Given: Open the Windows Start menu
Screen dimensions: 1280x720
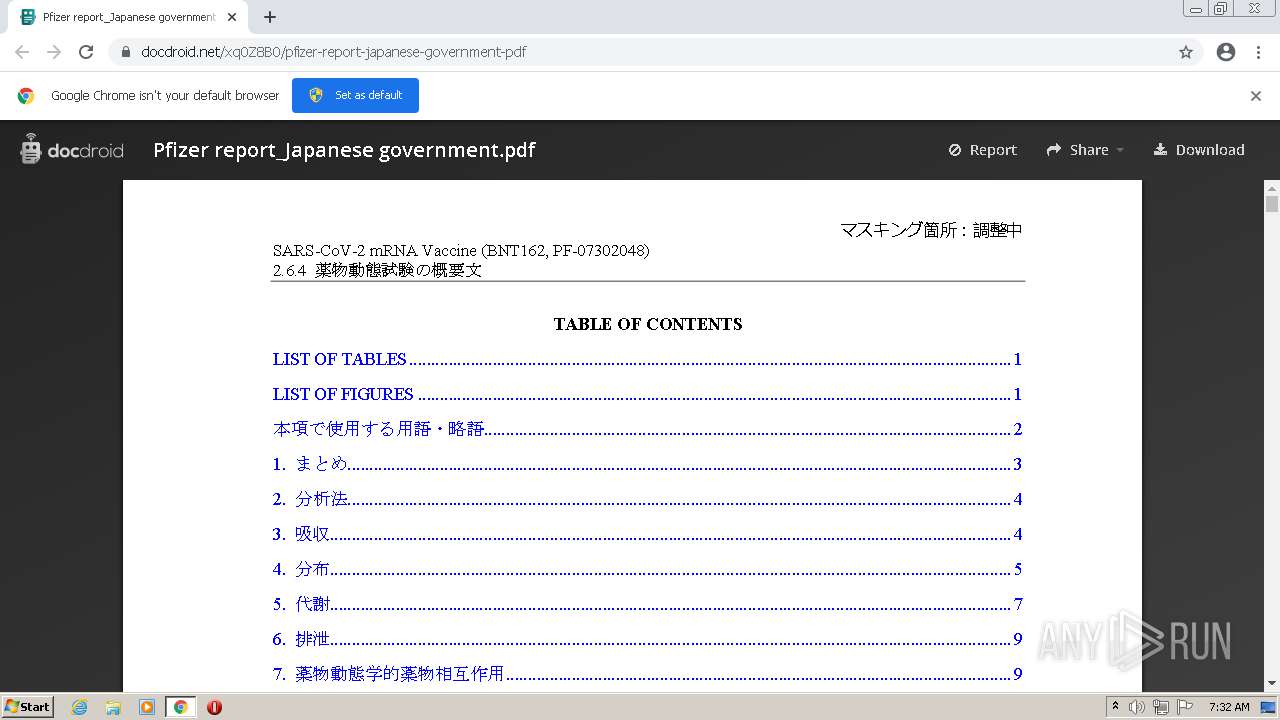Looking at the screenshot, I should [x=27, y=706].
